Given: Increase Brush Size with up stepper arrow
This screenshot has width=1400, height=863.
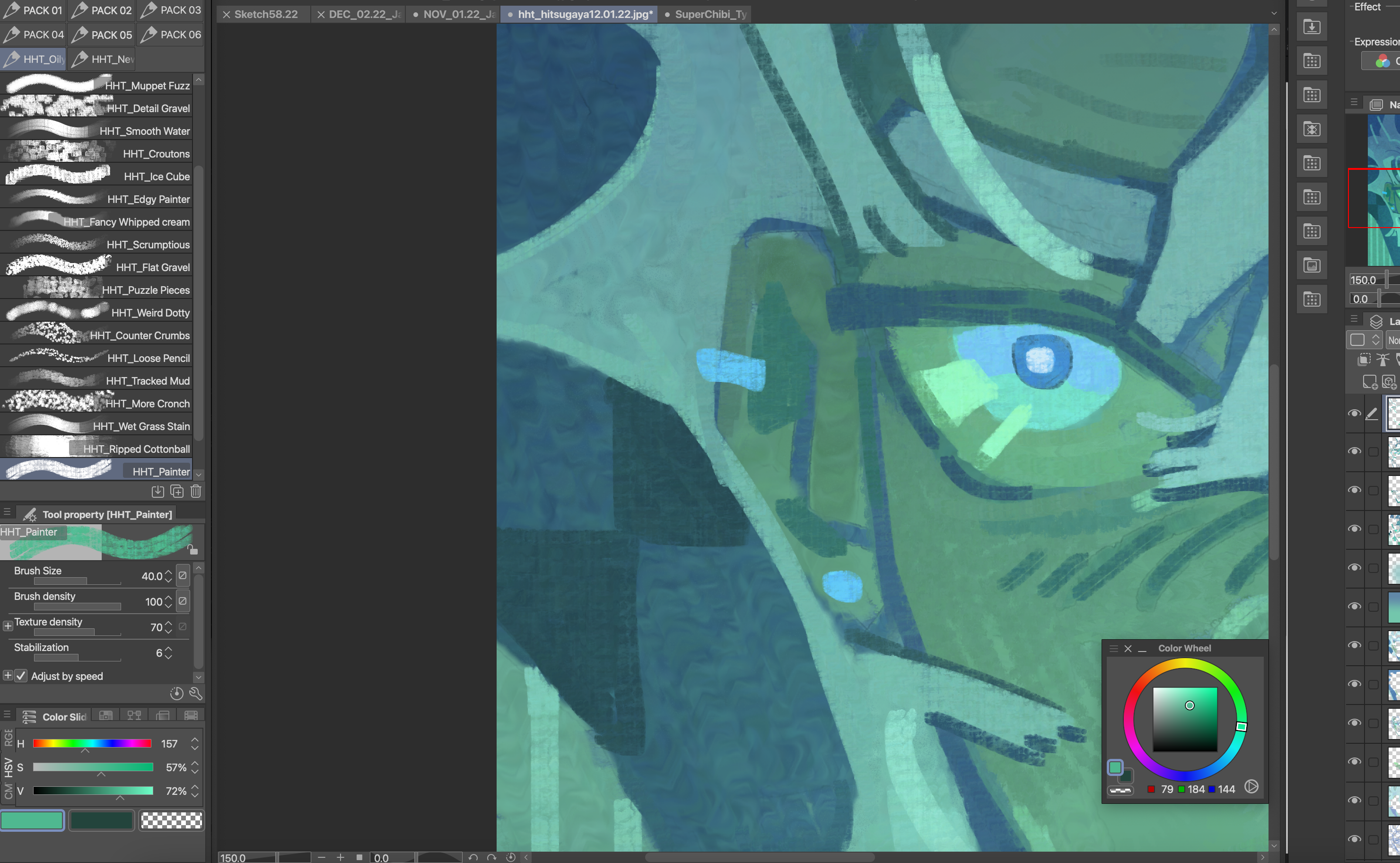Looking at the screenshot, I should (168, 572).
